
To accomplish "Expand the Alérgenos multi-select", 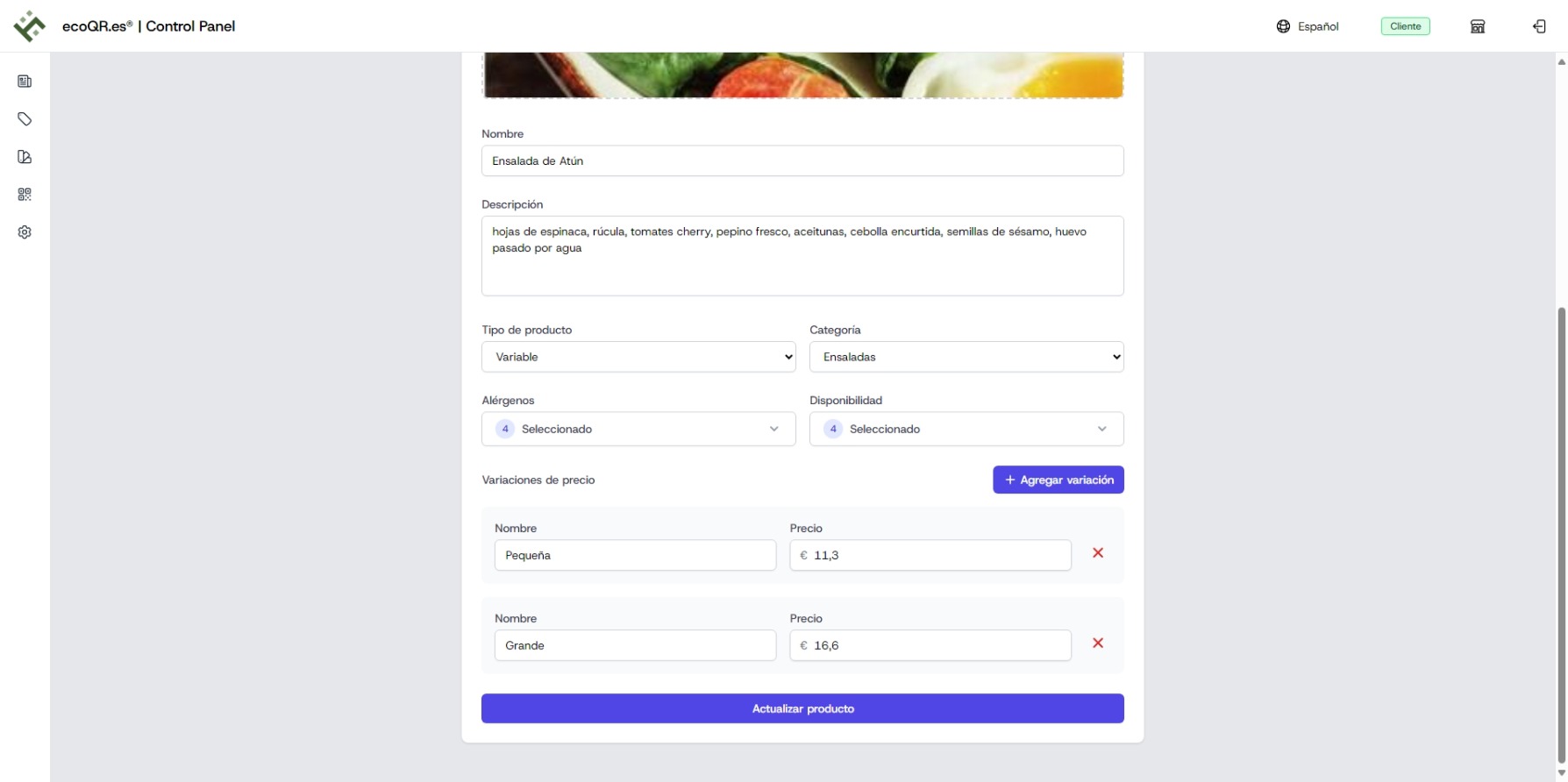I will coord(638,429).
